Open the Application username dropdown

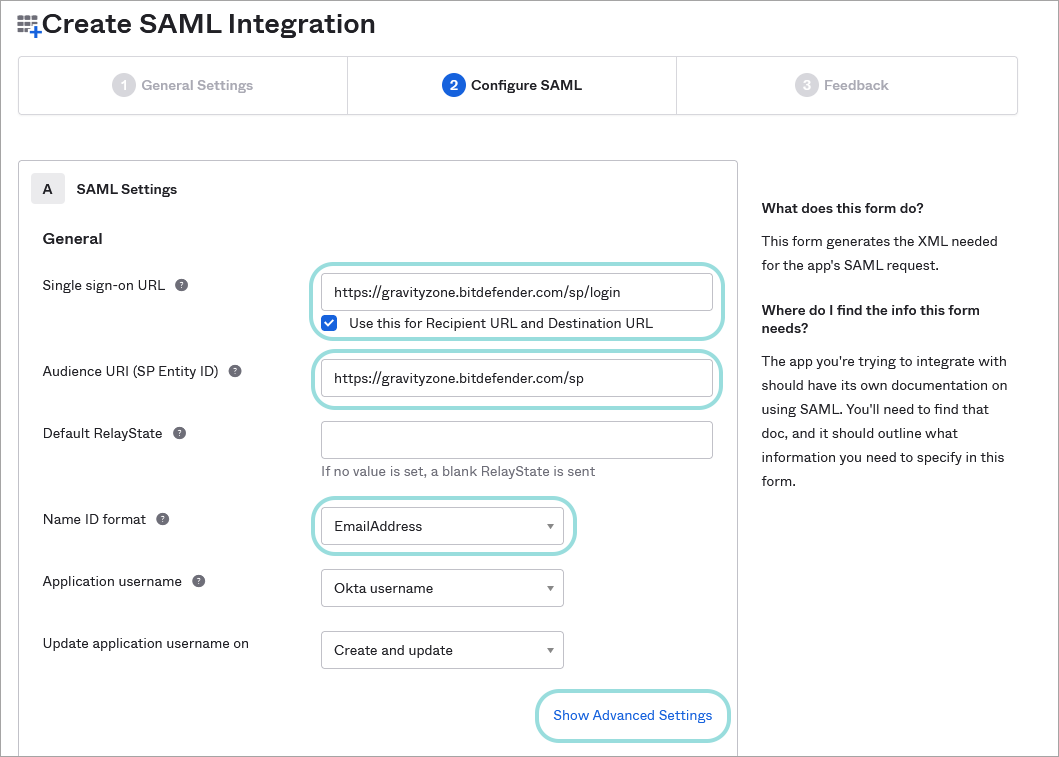pyautogui.click(x=442, y=588)
